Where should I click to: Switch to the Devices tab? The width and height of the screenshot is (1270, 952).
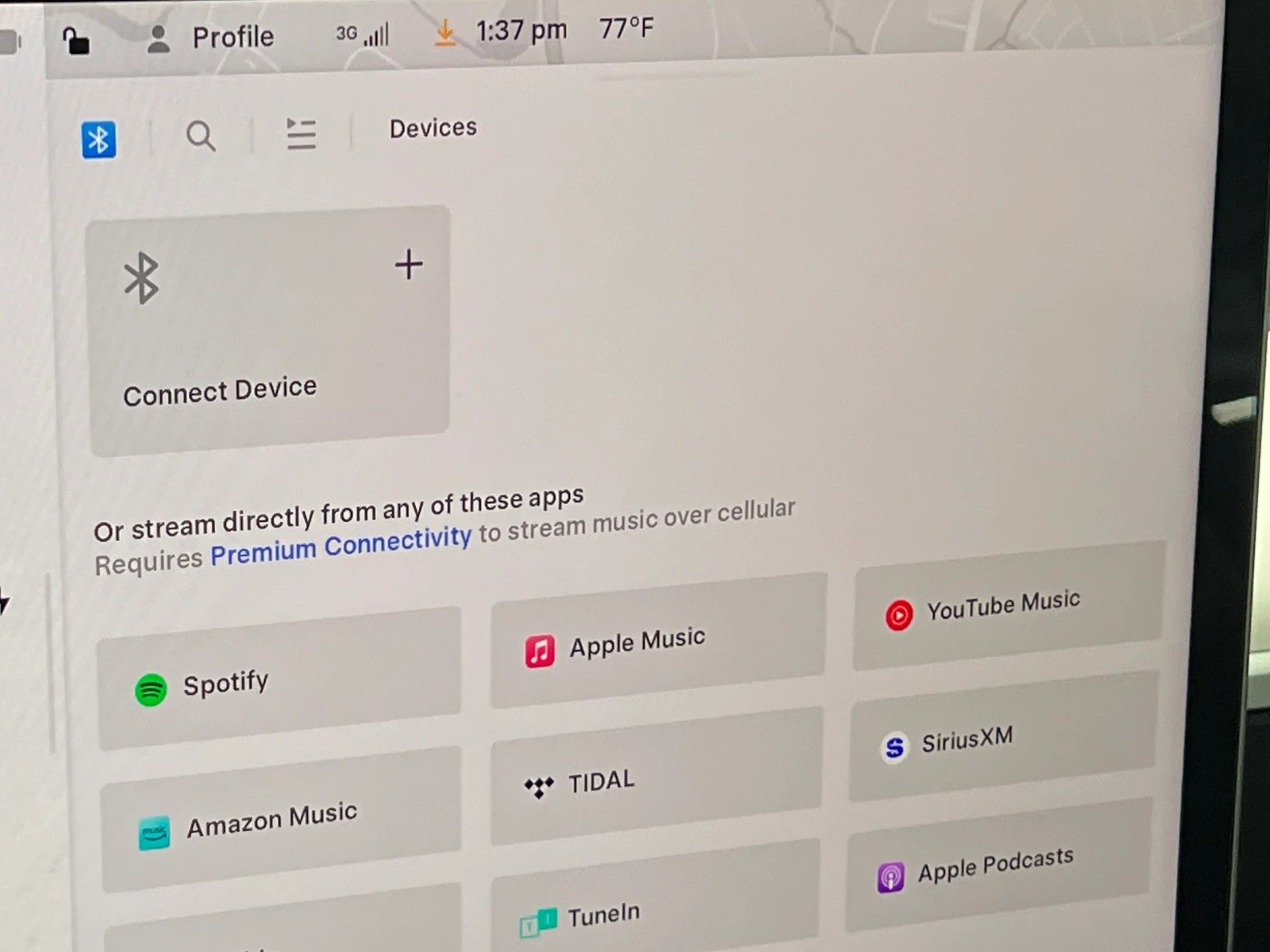pos(433,127)
